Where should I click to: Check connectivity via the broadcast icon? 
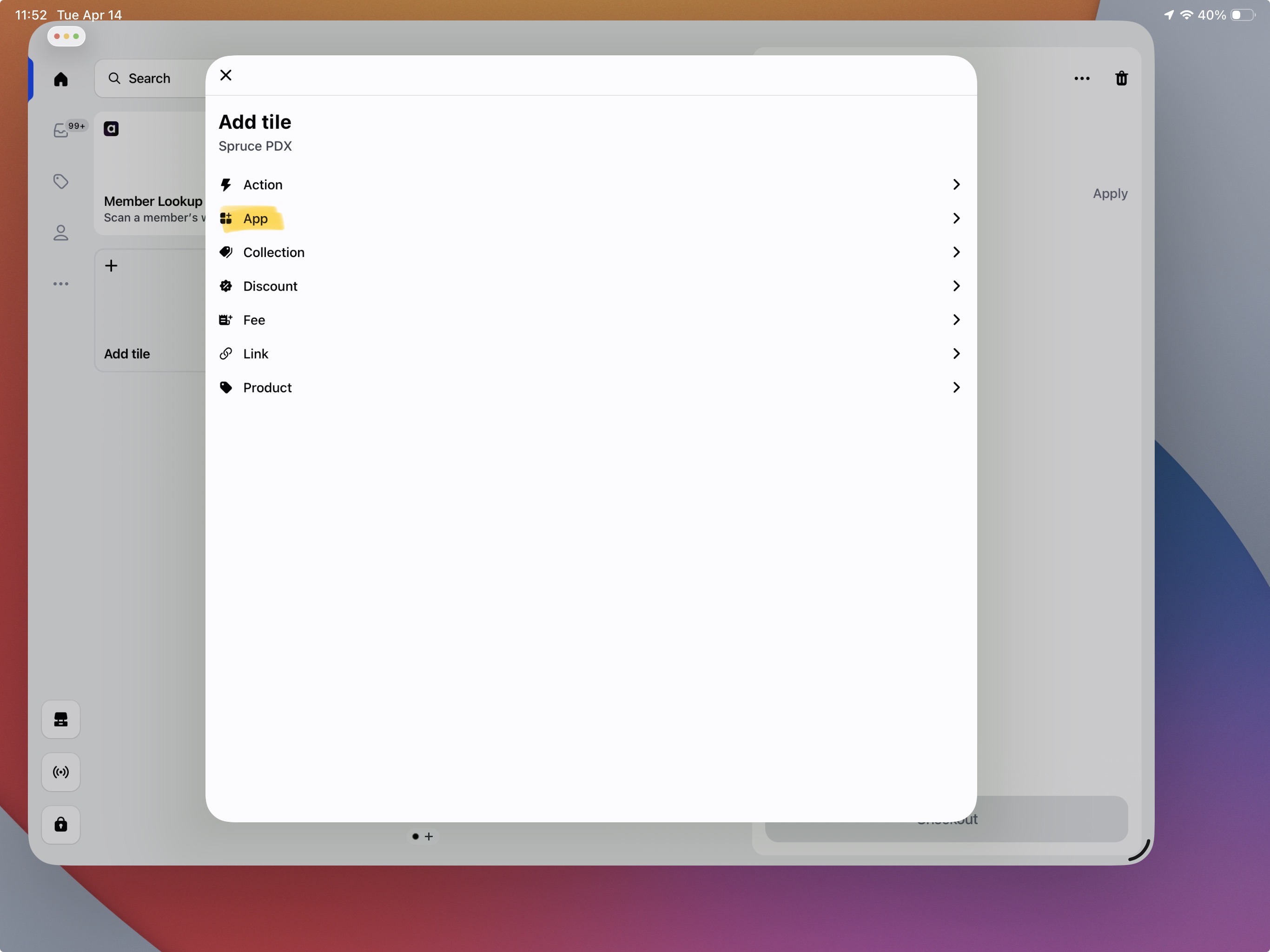click(60, 772)
